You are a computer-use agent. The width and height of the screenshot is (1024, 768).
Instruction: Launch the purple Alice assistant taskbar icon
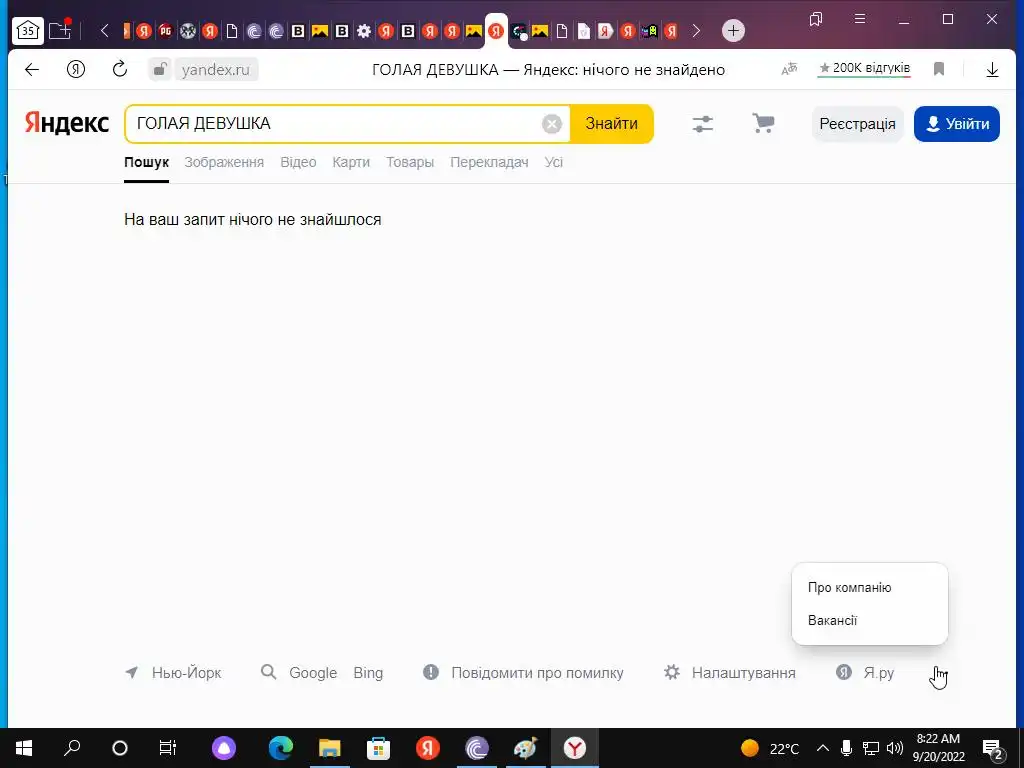click(x=224, y=748)
